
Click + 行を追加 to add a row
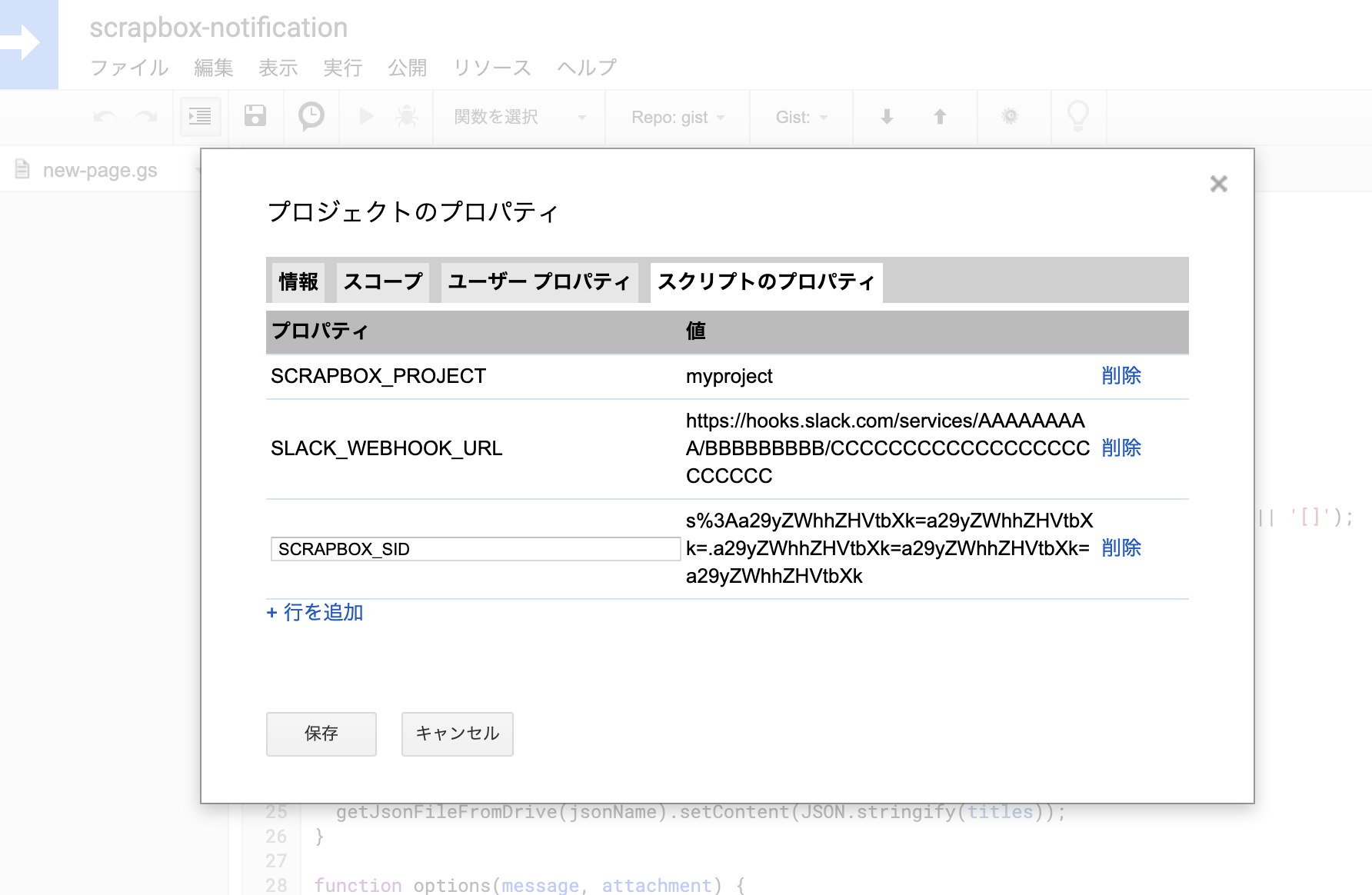point(315,613)
